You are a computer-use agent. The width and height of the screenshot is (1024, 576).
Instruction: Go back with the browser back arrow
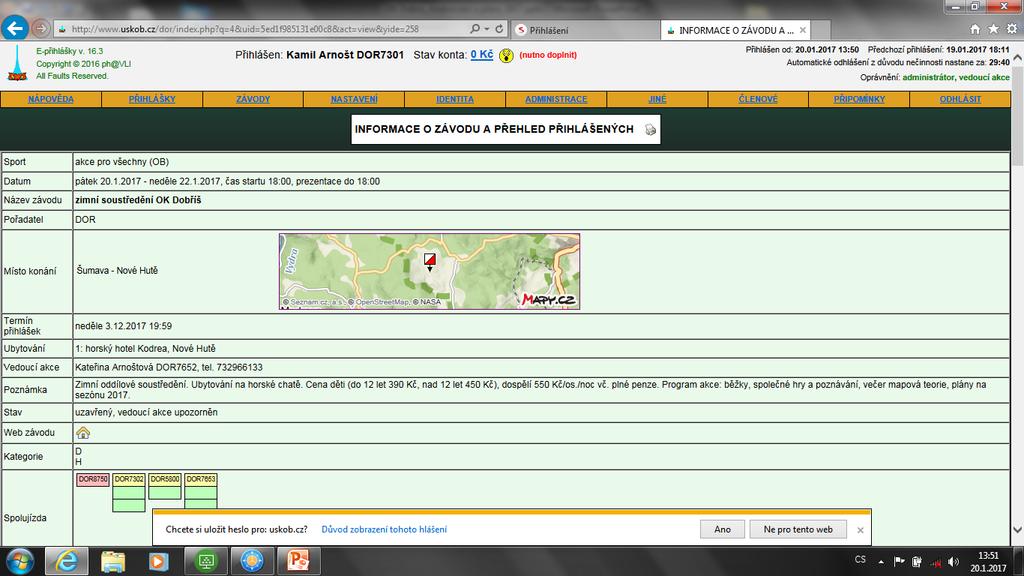[15, 28]
